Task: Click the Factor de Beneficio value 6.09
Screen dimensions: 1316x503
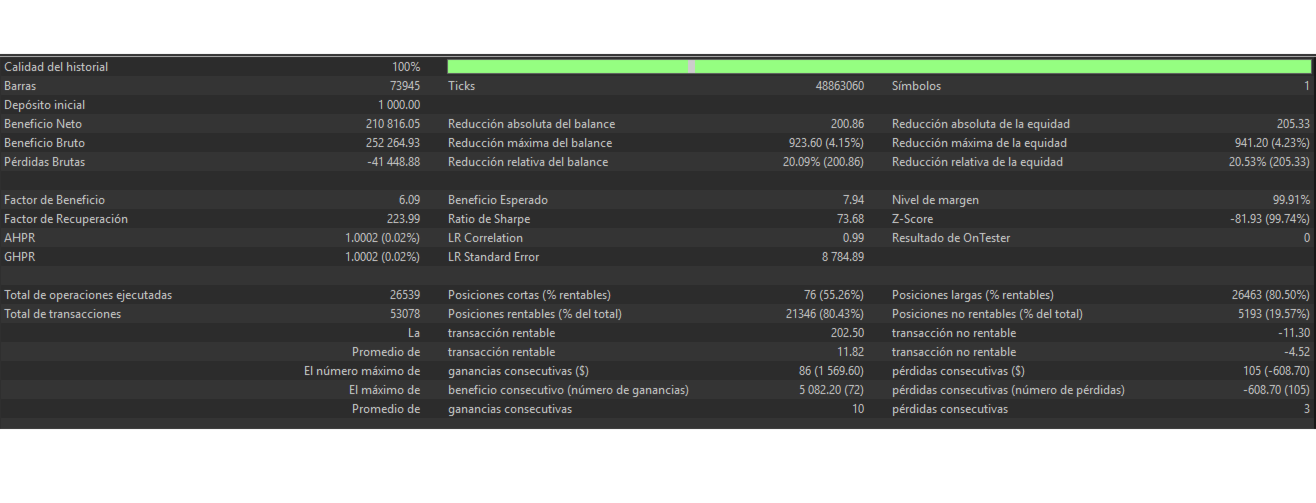Action: click(x=409, y=200)
